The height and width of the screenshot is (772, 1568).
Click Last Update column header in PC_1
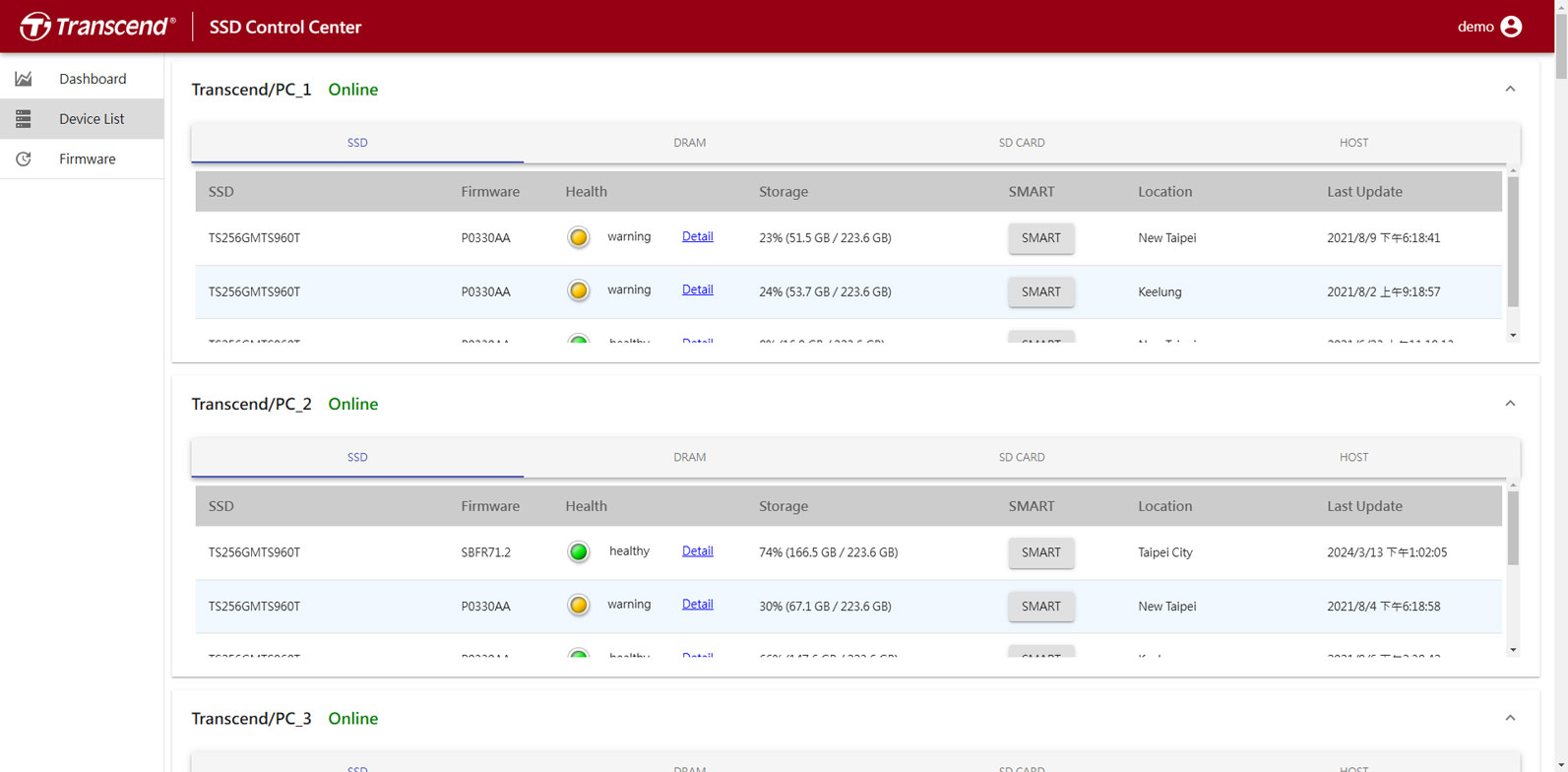(1364, 192)
